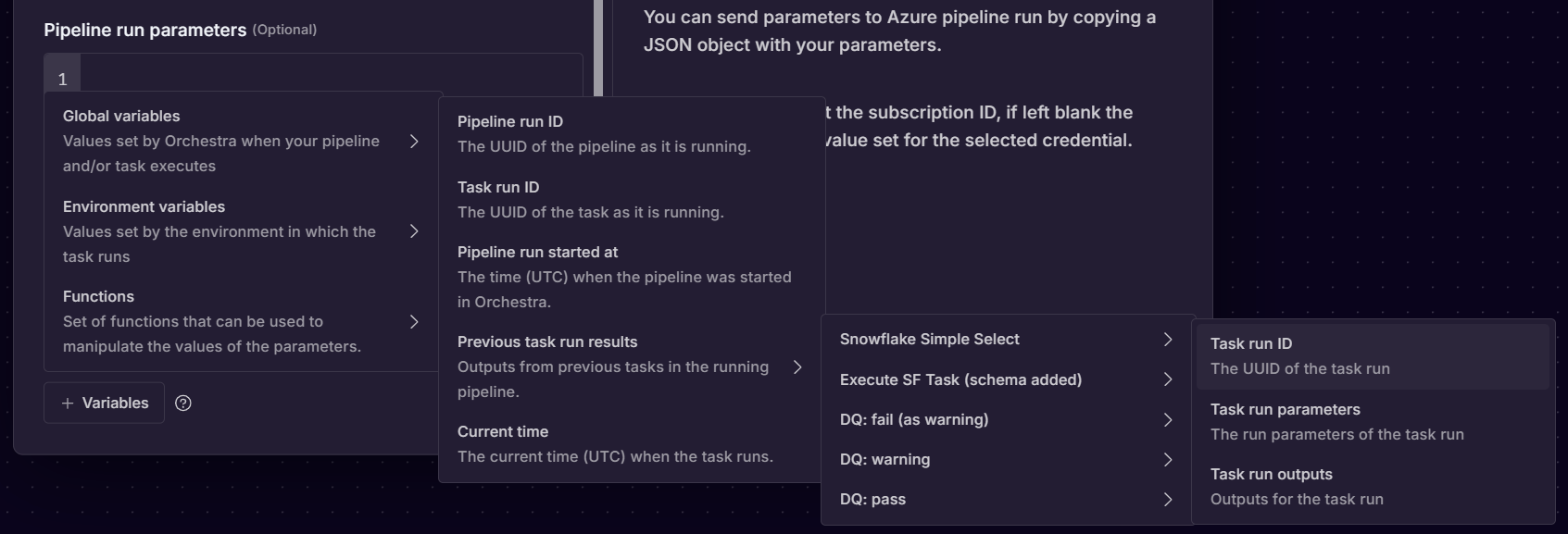1568x534 pixels.
Task: Expand the Global variables submenu chevron
Action: coord(414,141)
